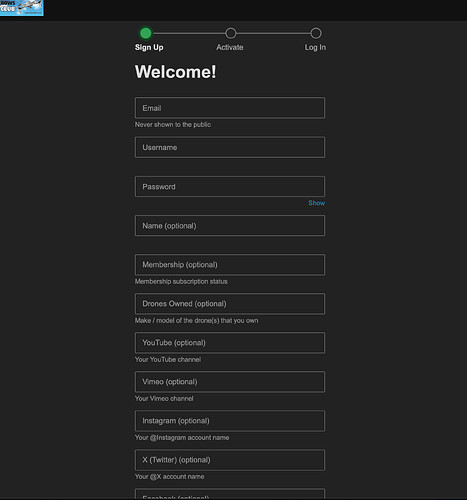Focus the Username input field
The width and height of the screenshot is (467, 500).
click(230, 147)
